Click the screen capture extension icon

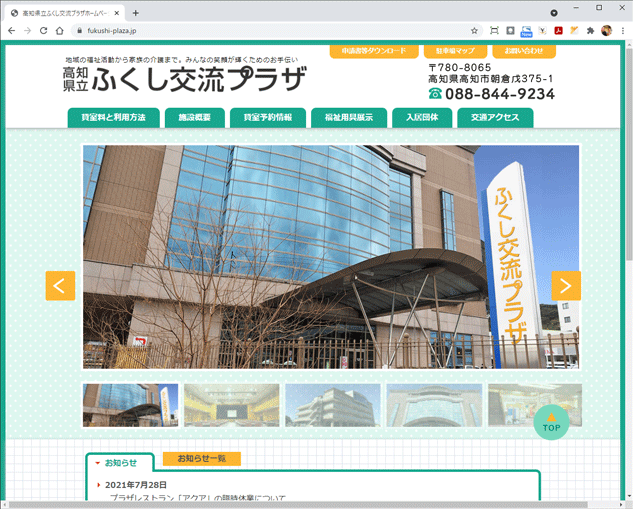click(x=494, y=31)
